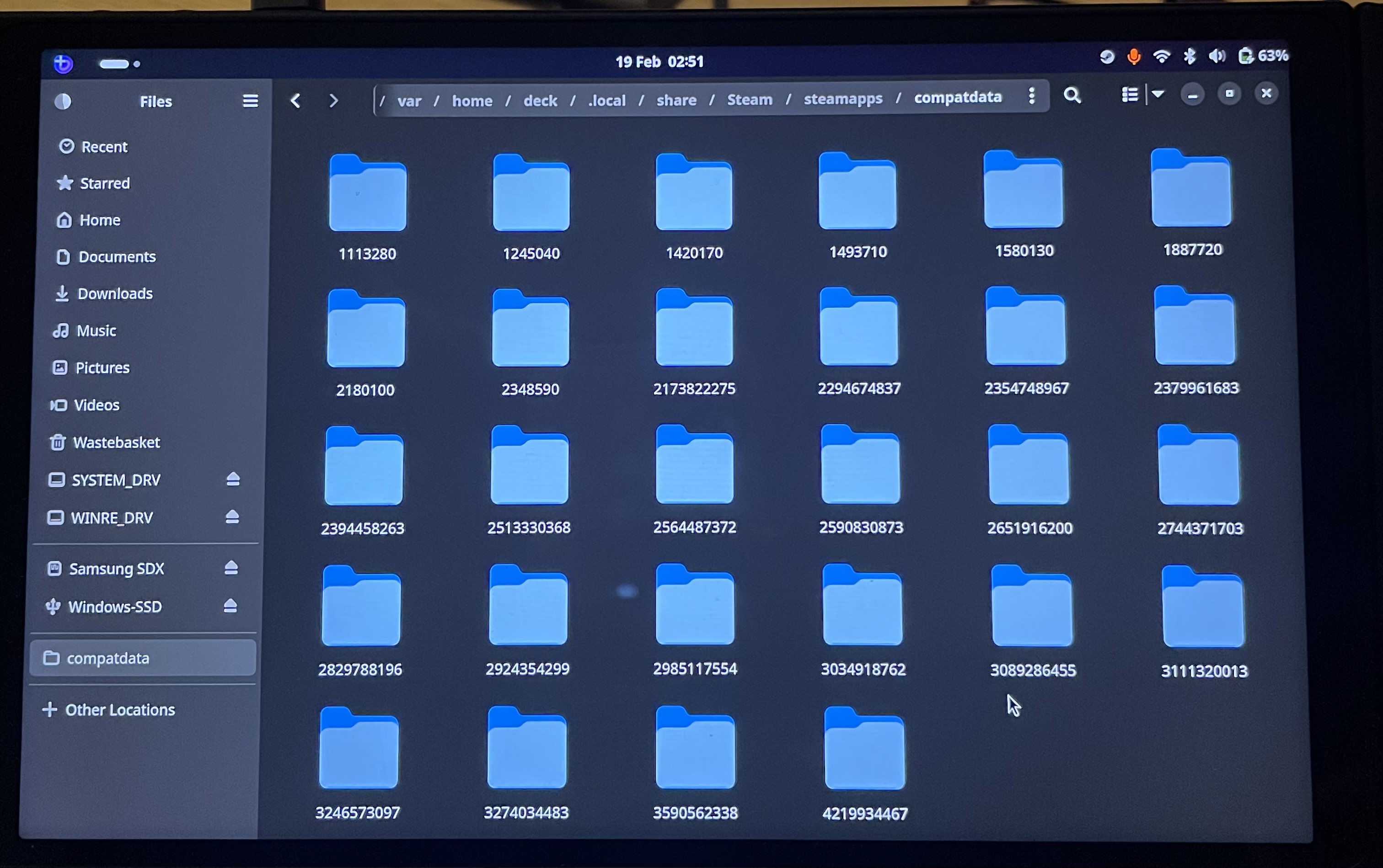Eject the Samsung SDX drive

(x=231, y=567)
